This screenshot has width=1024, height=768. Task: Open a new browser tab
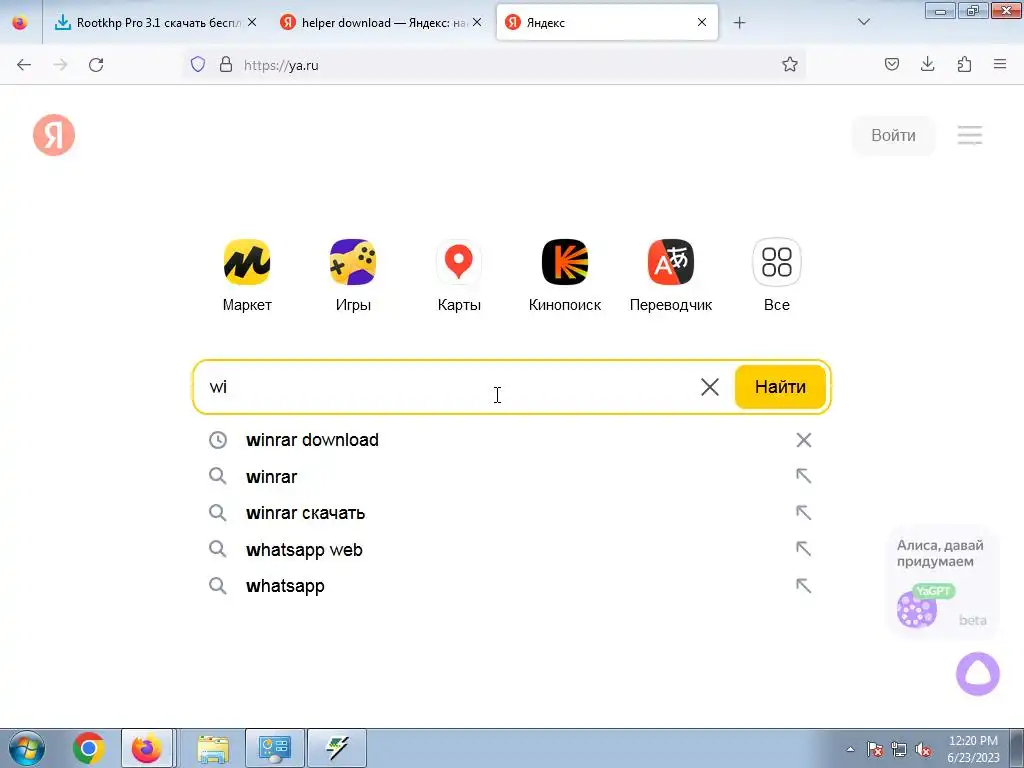pos(739,23)
